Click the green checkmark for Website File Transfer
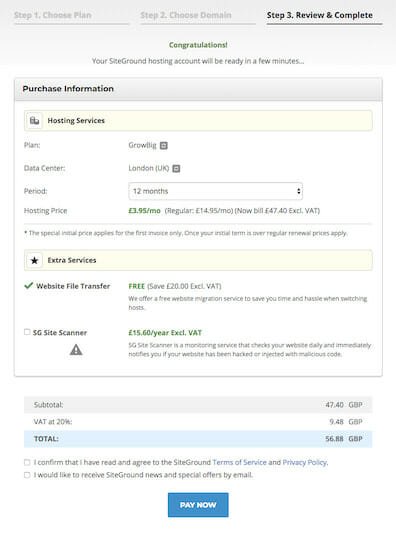This screenshot has height=537, width=396. tap(29, 285)
